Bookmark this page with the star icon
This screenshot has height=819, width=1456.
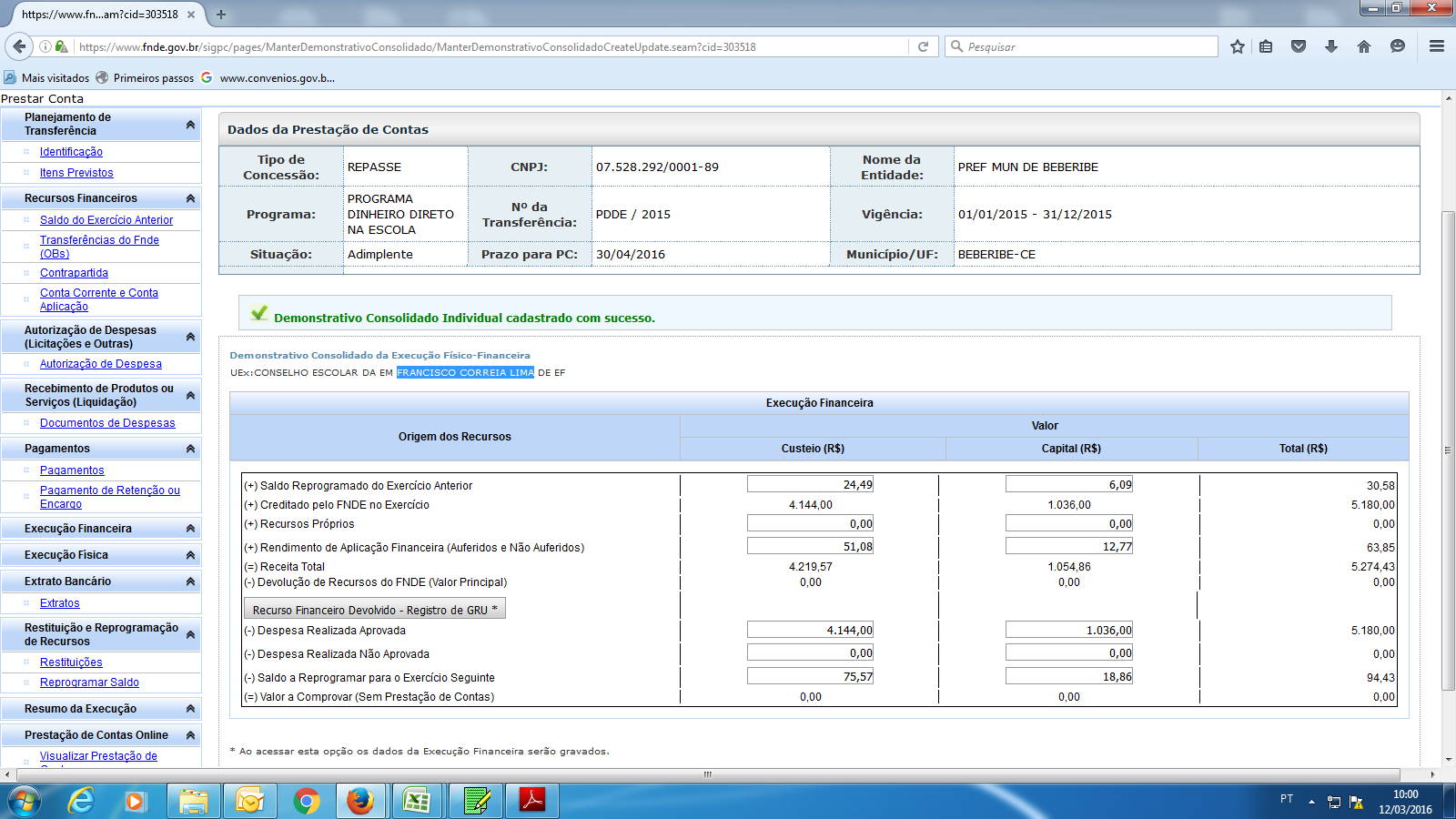1237,46
